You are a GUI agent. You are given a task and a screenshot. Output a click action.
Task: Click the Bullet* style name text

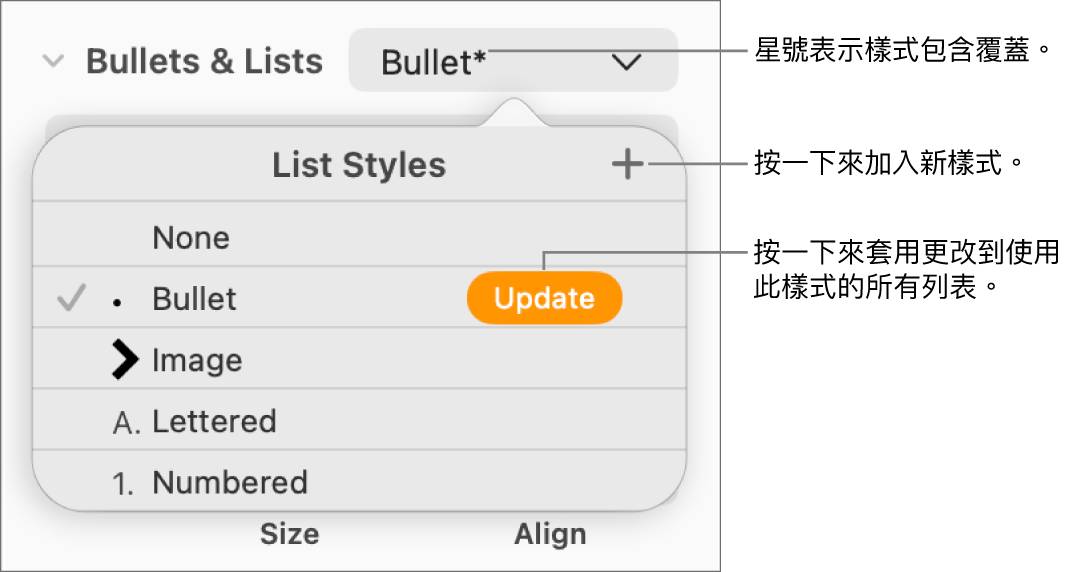434,63
